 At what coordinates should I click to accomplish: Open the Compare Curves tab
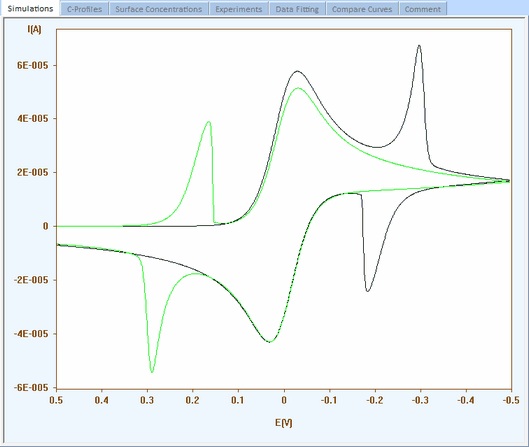(362, 9)
